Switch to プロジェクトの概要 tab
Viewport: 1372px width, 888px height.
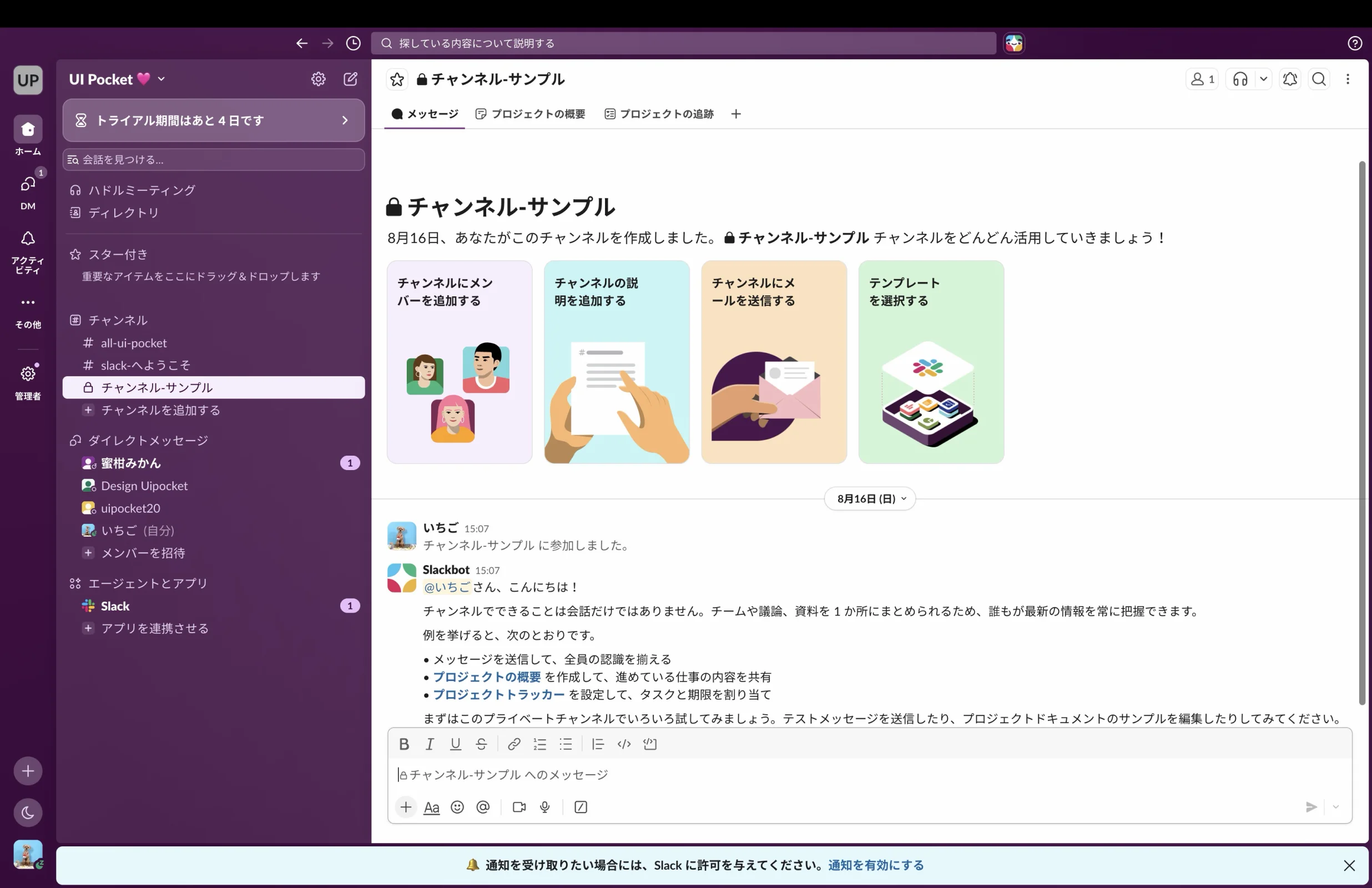pyautogui.click(x=531, y=114)
